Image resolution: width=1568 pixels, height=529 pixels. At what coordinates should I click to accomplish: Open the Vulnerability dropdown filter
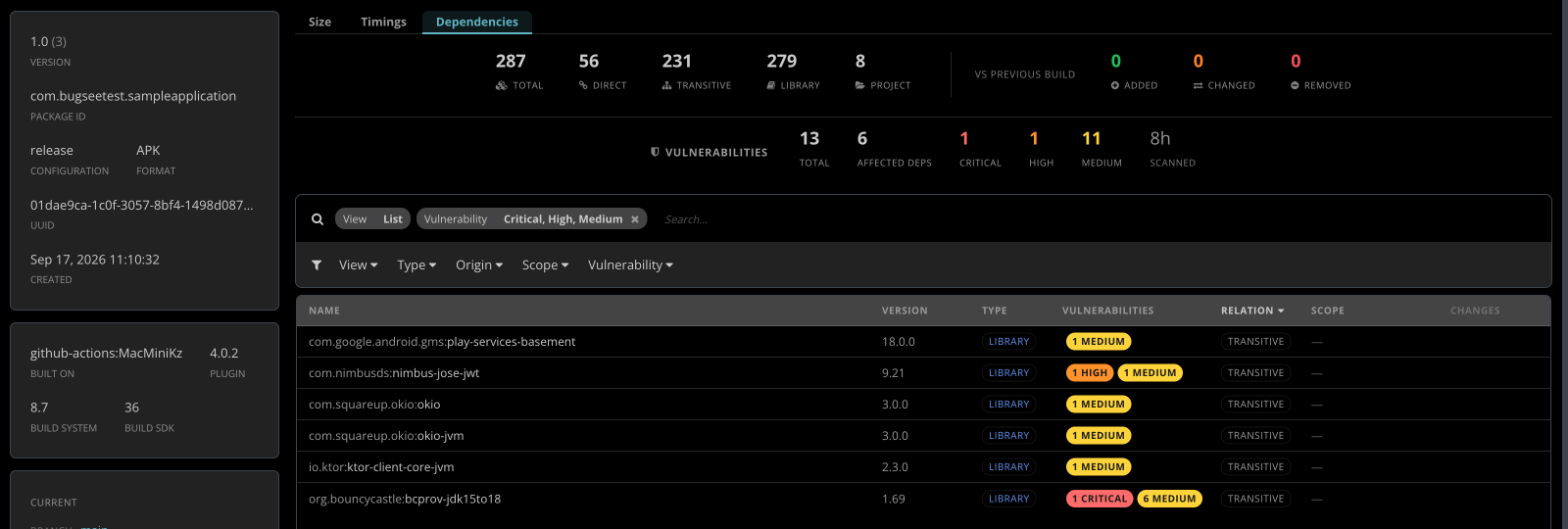tap(630, 265)
